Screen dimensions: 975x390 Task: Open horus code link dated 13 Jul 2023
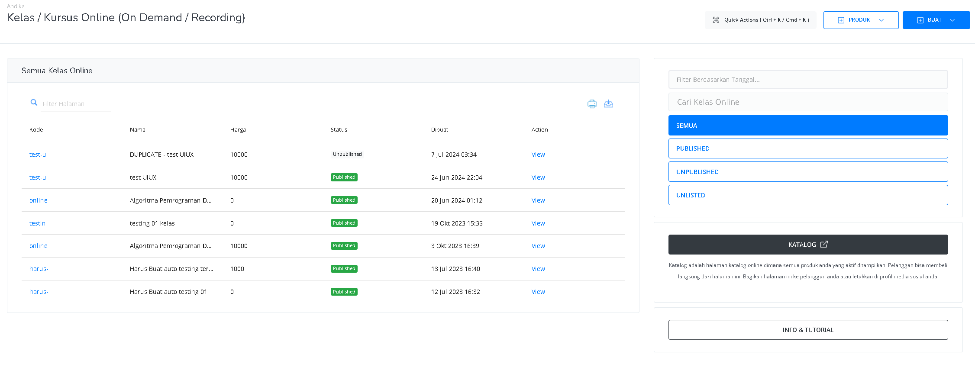pos(39,269)
